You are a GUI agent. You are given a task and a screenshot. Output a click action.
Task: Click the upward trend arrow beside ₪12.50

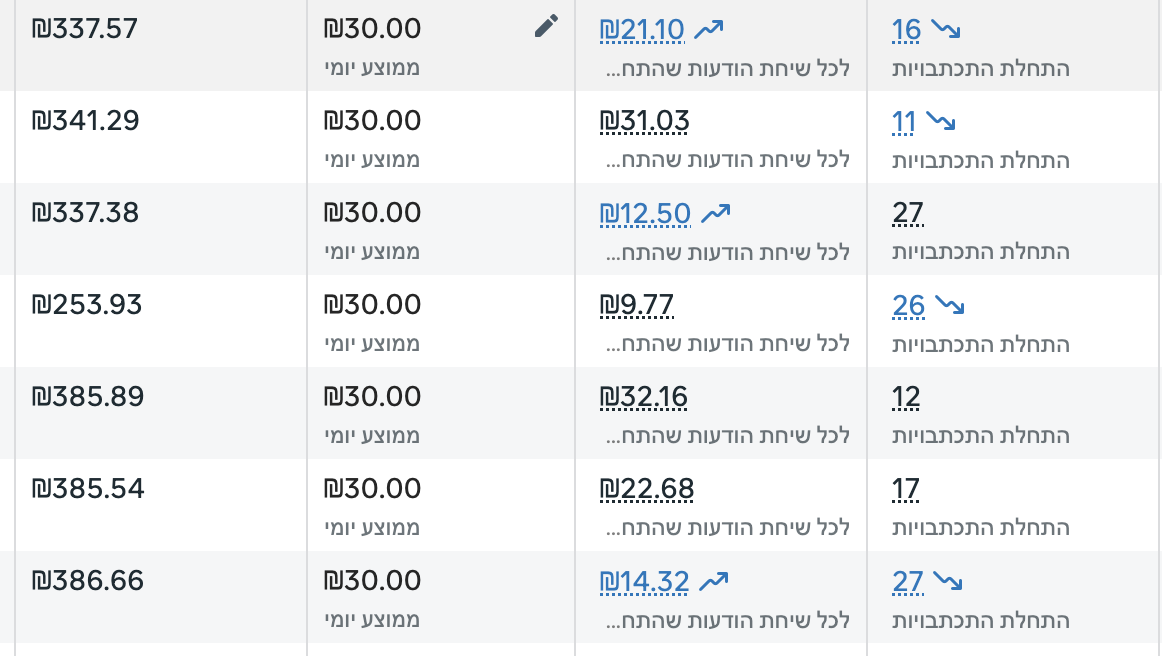click(x=716, y=213)
